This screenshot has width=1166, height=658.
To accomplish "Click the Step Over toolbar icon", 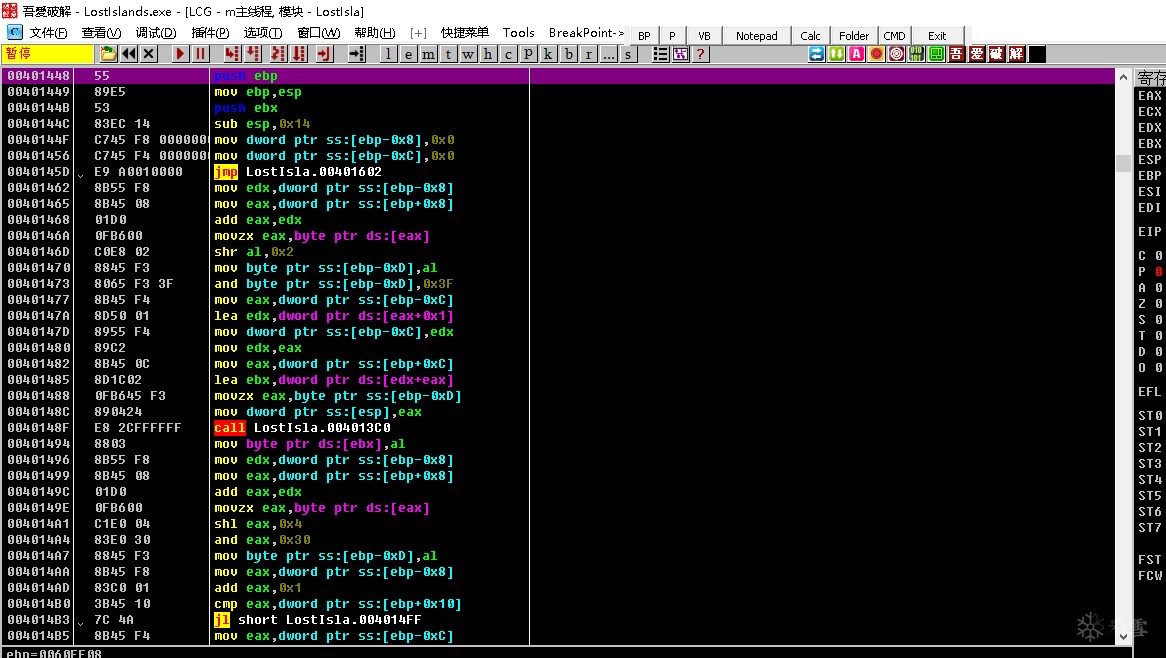I will coord(253,54).
